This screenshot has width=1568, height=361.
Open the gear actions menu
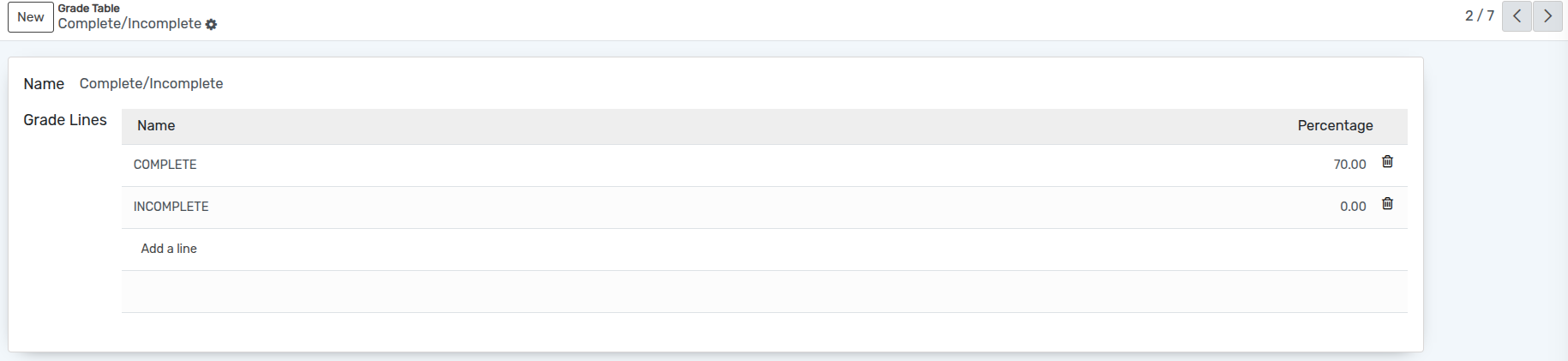(211, 25)
